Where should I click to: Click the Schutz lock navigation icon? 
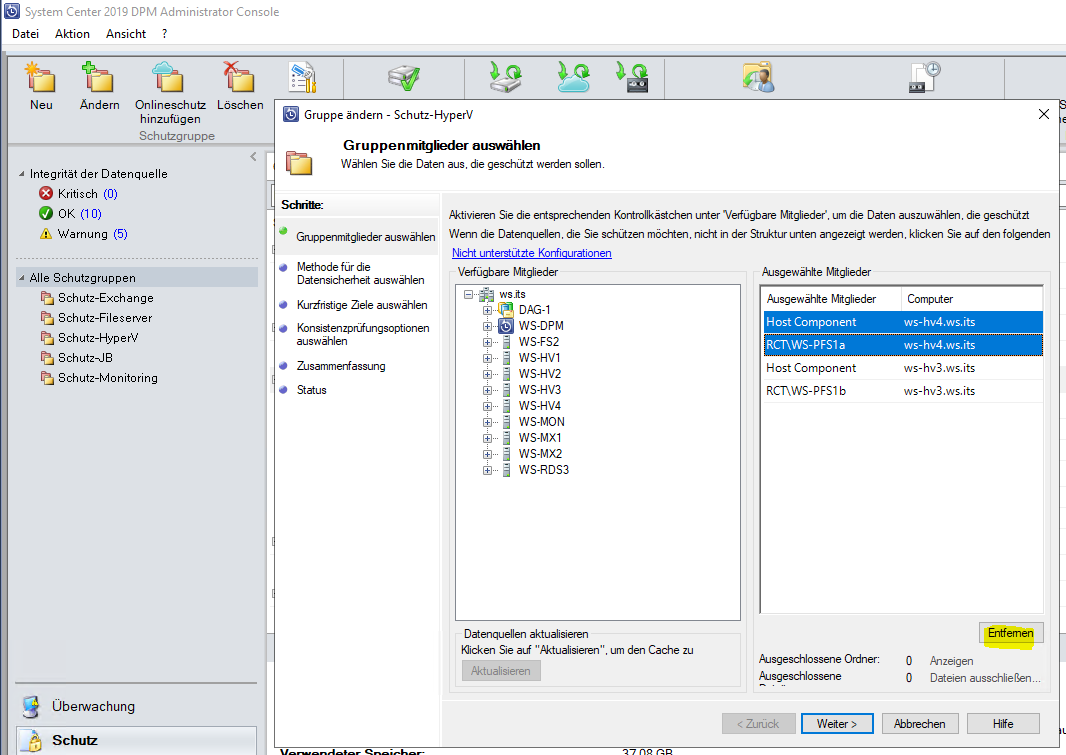(31, 741)
